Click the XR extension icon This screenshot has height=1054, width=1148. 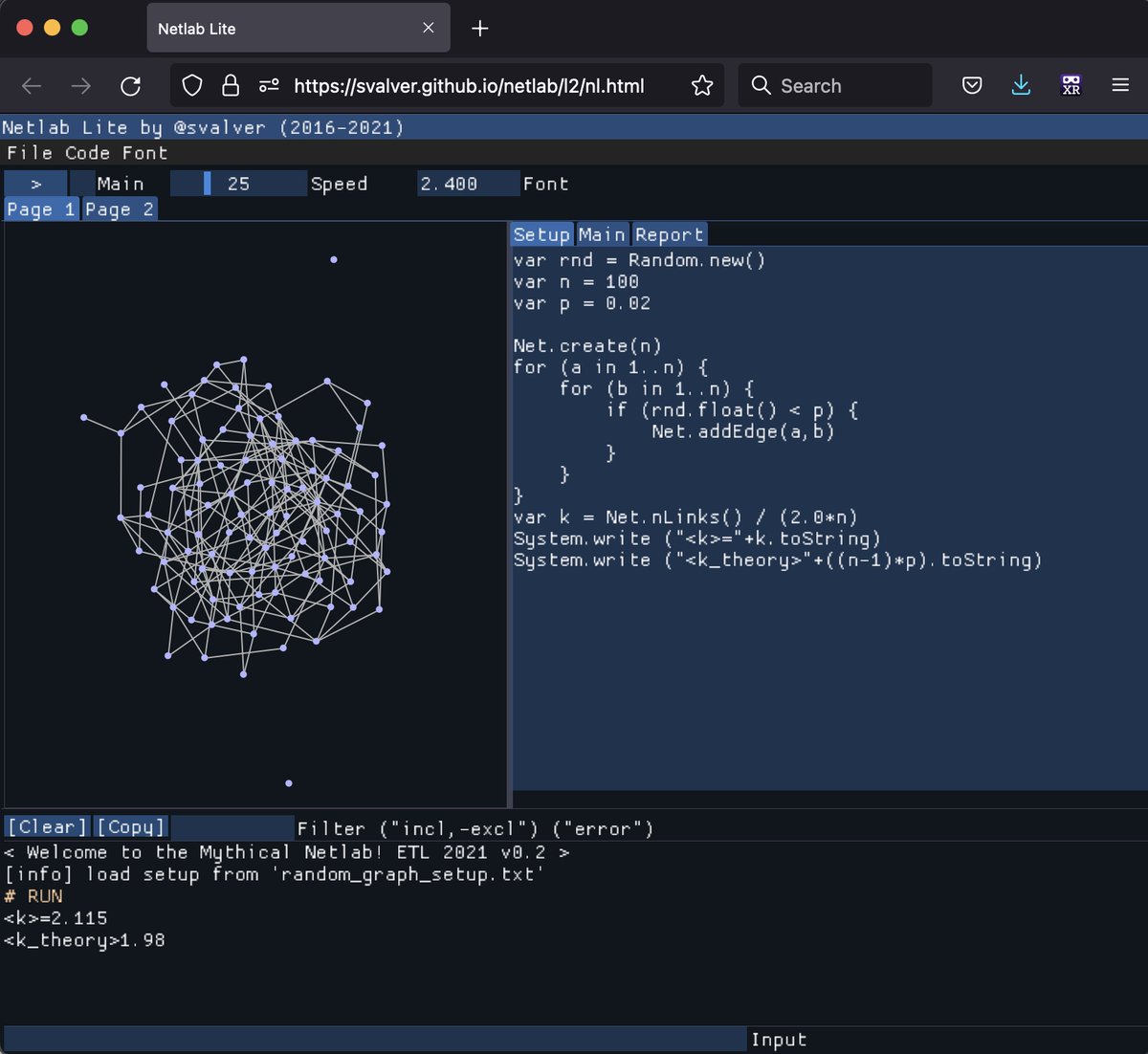[x=1071, y=86]
